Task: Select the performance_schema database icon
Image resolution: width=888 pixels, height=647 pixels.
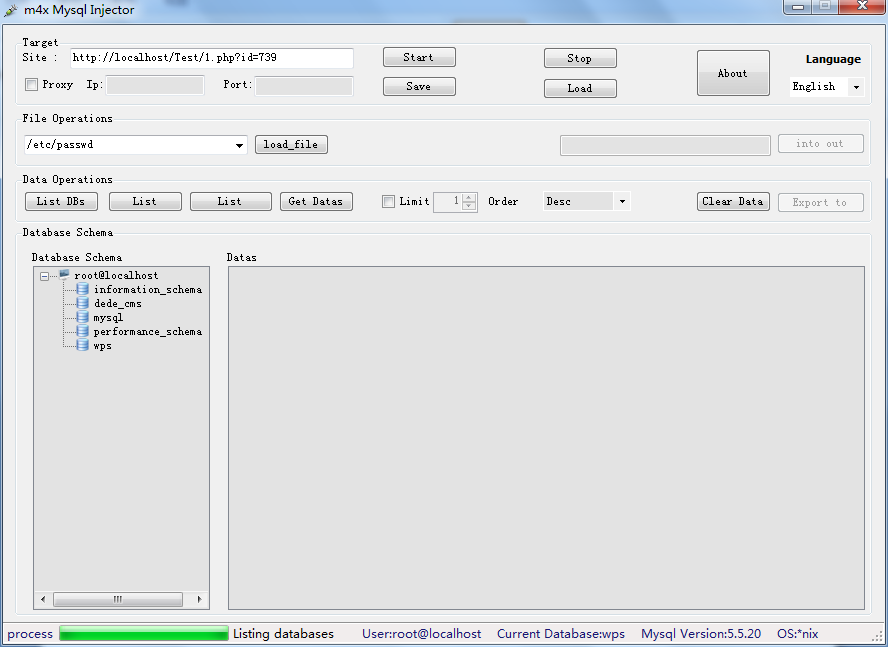Action: point(83,331)
